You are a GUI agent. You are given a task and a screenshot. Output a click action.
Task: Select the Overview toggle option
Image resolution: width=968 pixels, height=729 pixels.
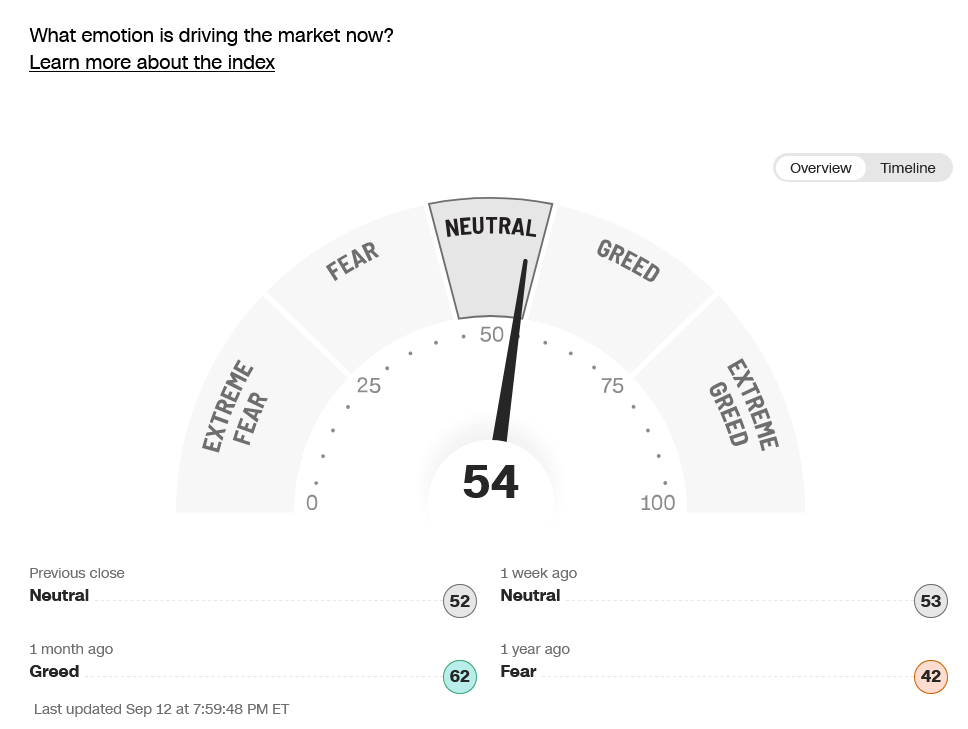coord(820,168)
